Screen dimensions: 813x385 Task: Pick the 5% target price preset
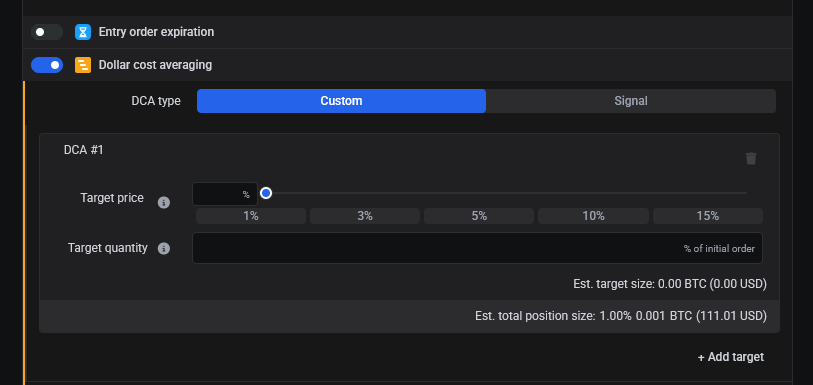pos(479,216)
